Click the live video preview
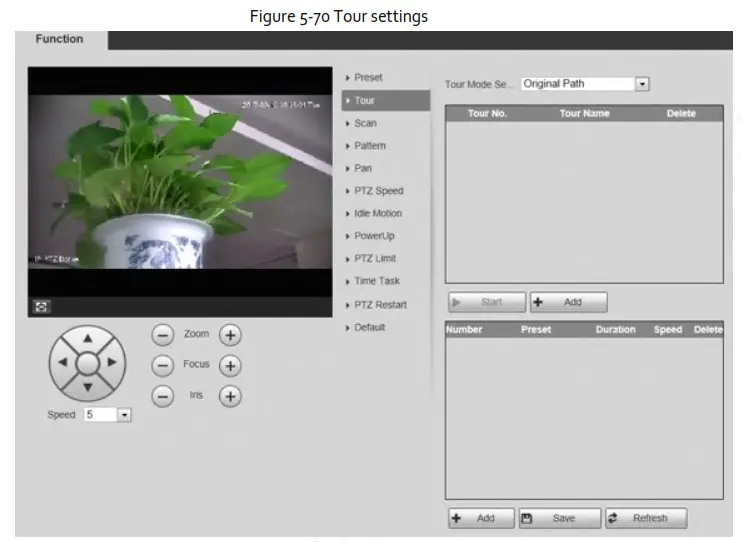 (180, 182)
